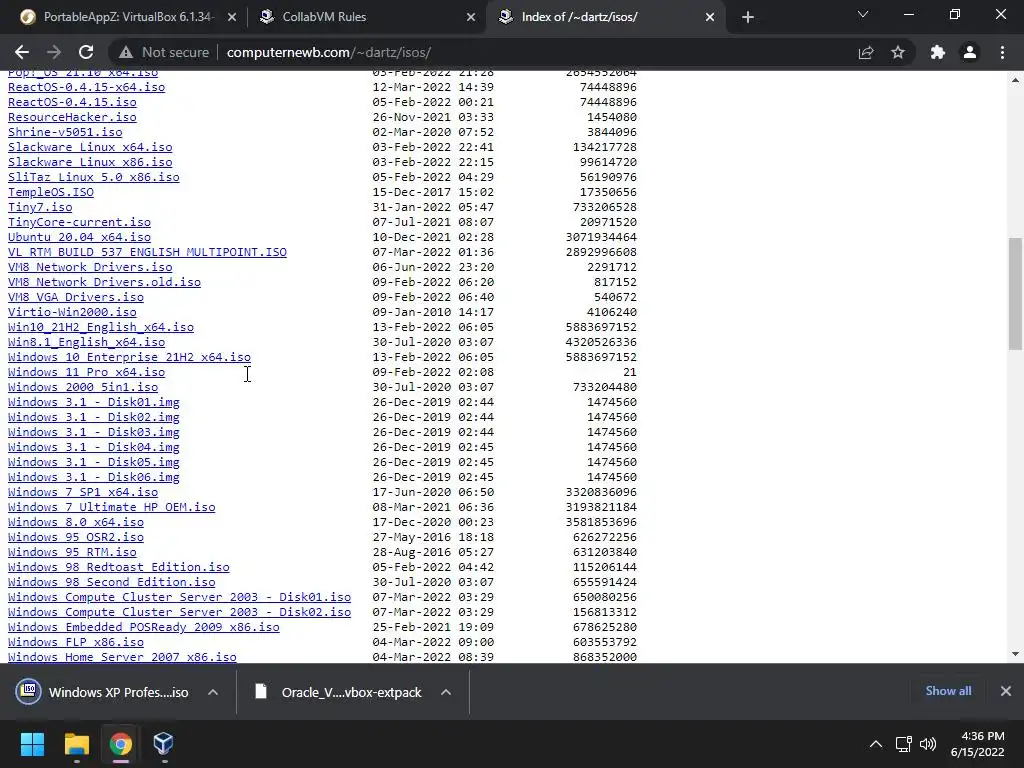Click the scrollbar up arrow
This screenshot has width=1024, height=768.
click(x=1015, y=80)
